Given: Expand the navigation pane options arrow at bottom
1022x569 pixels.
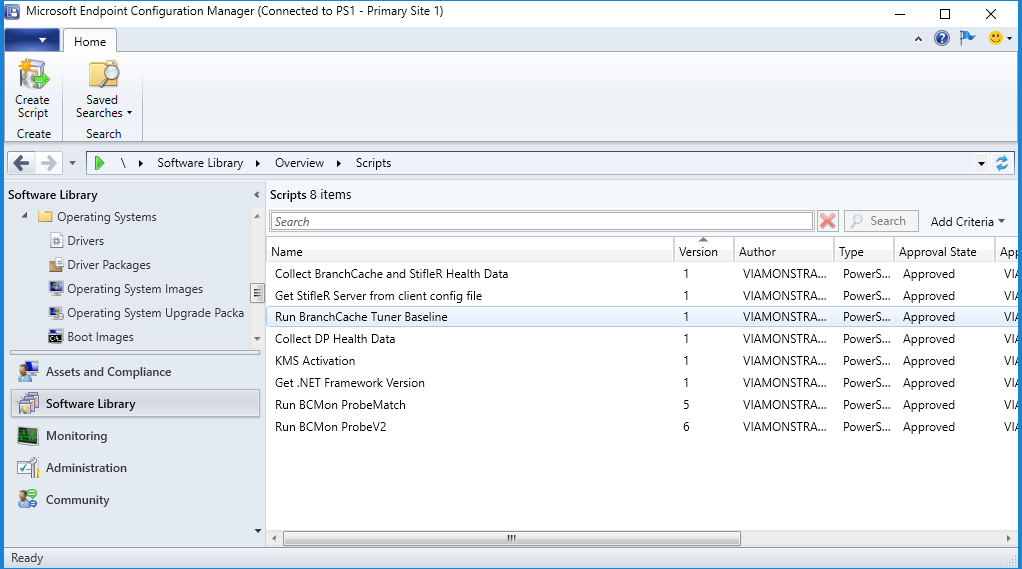Looking at the screenshot, I should pyautogui.click(x=257, y=531).
